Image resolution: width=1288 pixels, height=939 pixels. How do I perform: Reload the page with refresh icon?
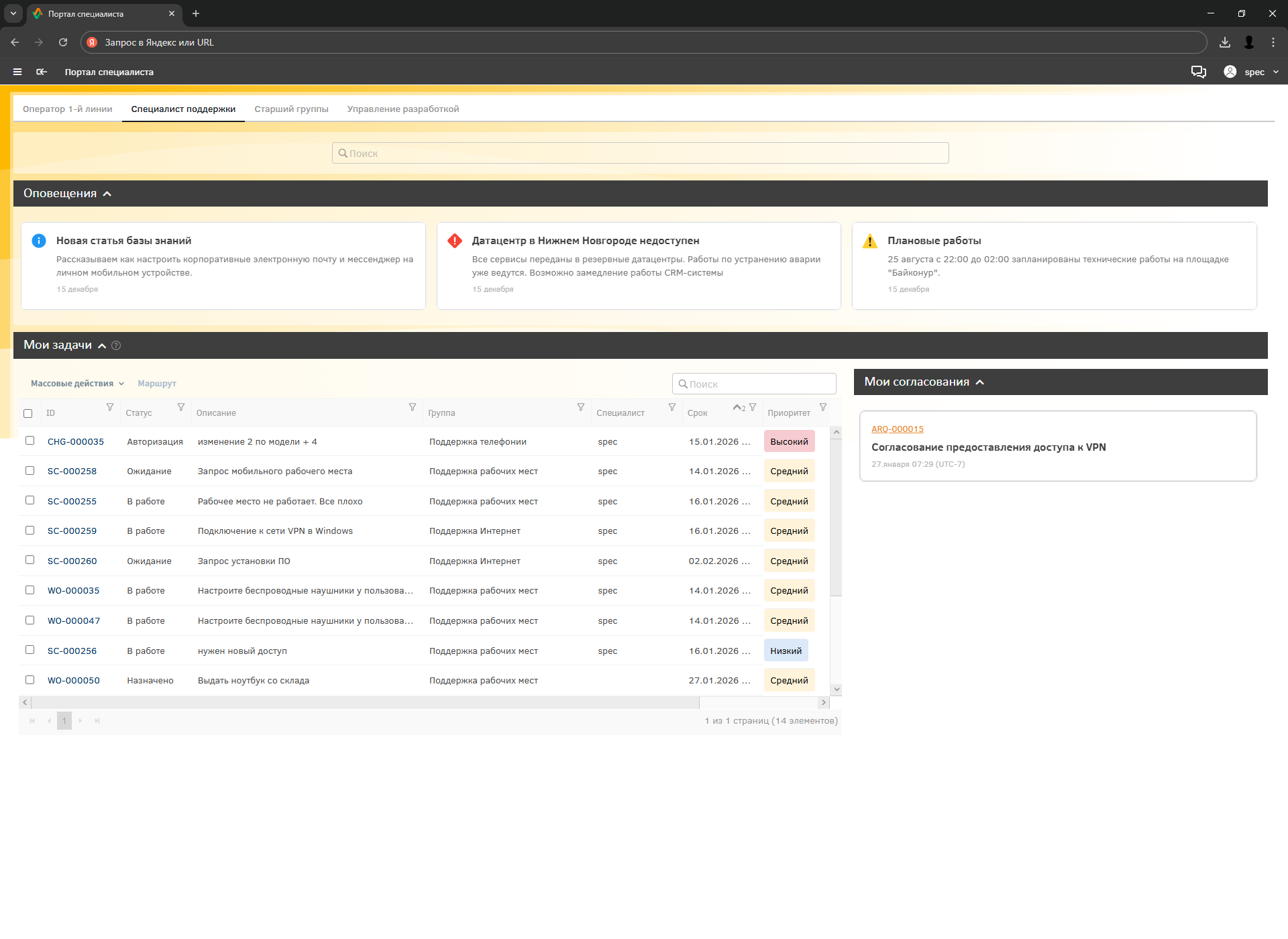[63, 42]
